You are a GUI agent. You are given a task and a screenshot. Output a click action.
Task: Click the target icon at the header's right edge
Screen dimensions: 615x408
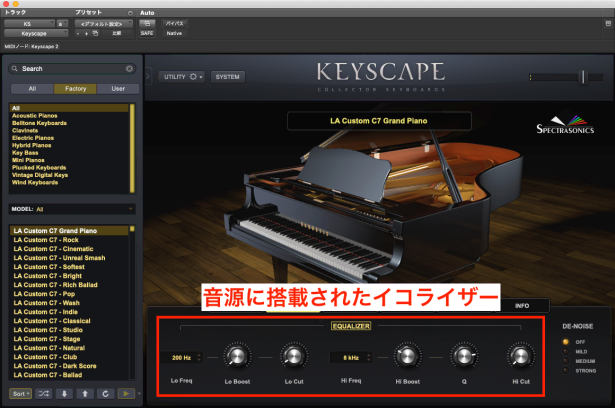tap(608, 24)
